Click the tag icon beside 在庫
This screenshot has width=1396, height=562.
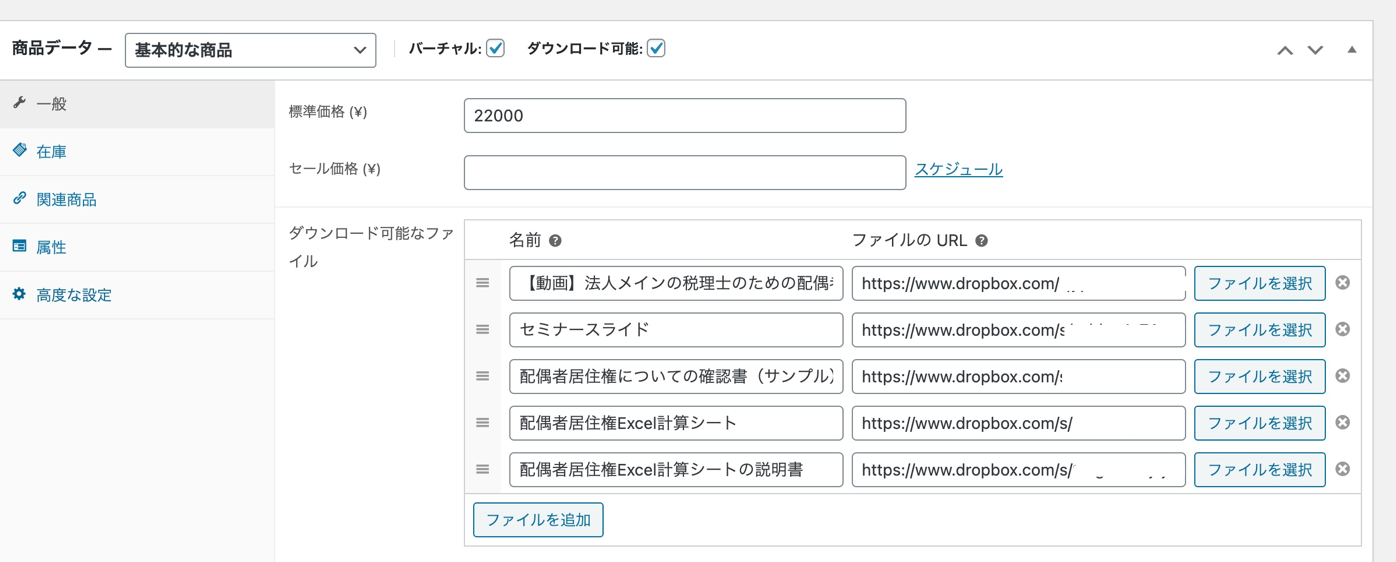click(19, 150)
